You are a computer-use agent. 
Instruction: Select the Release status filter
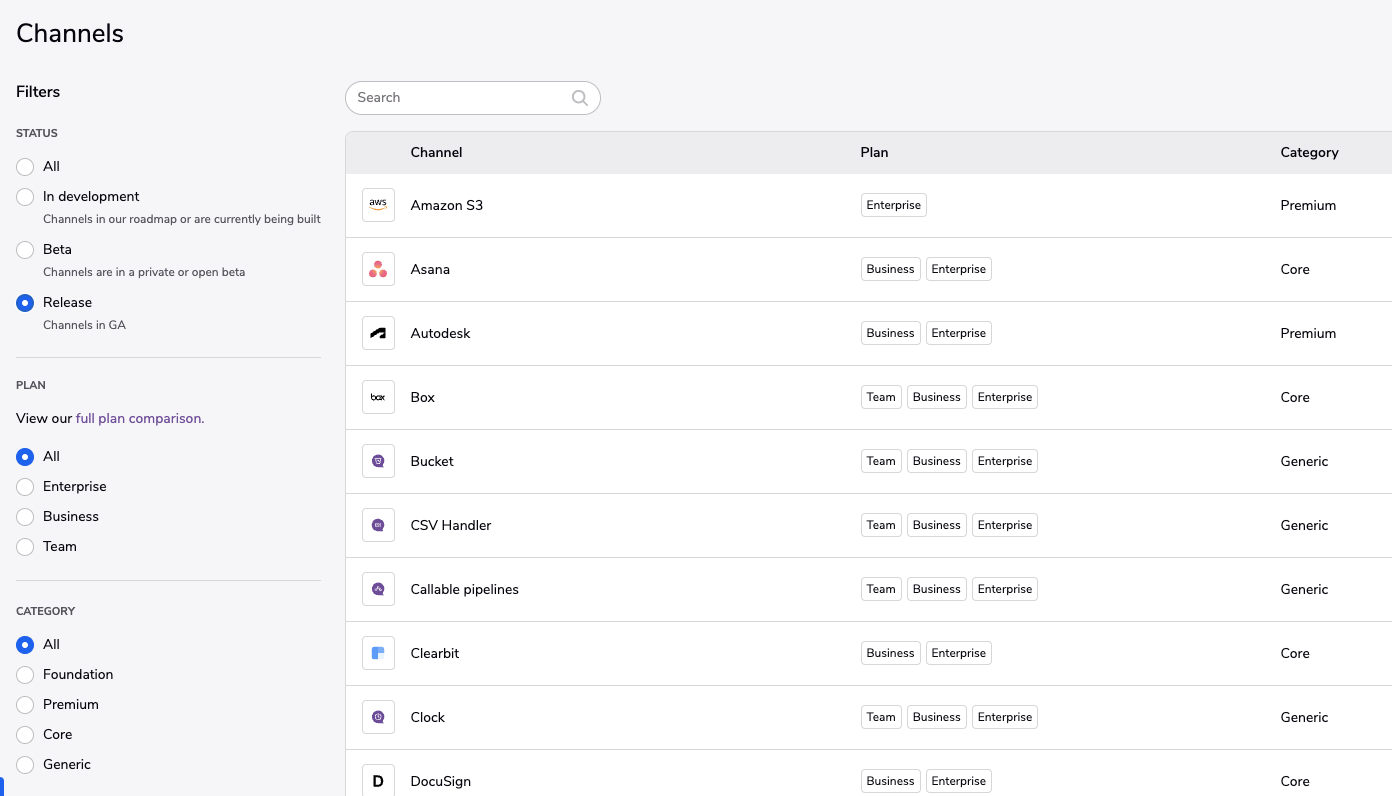(x=25, y=303)
